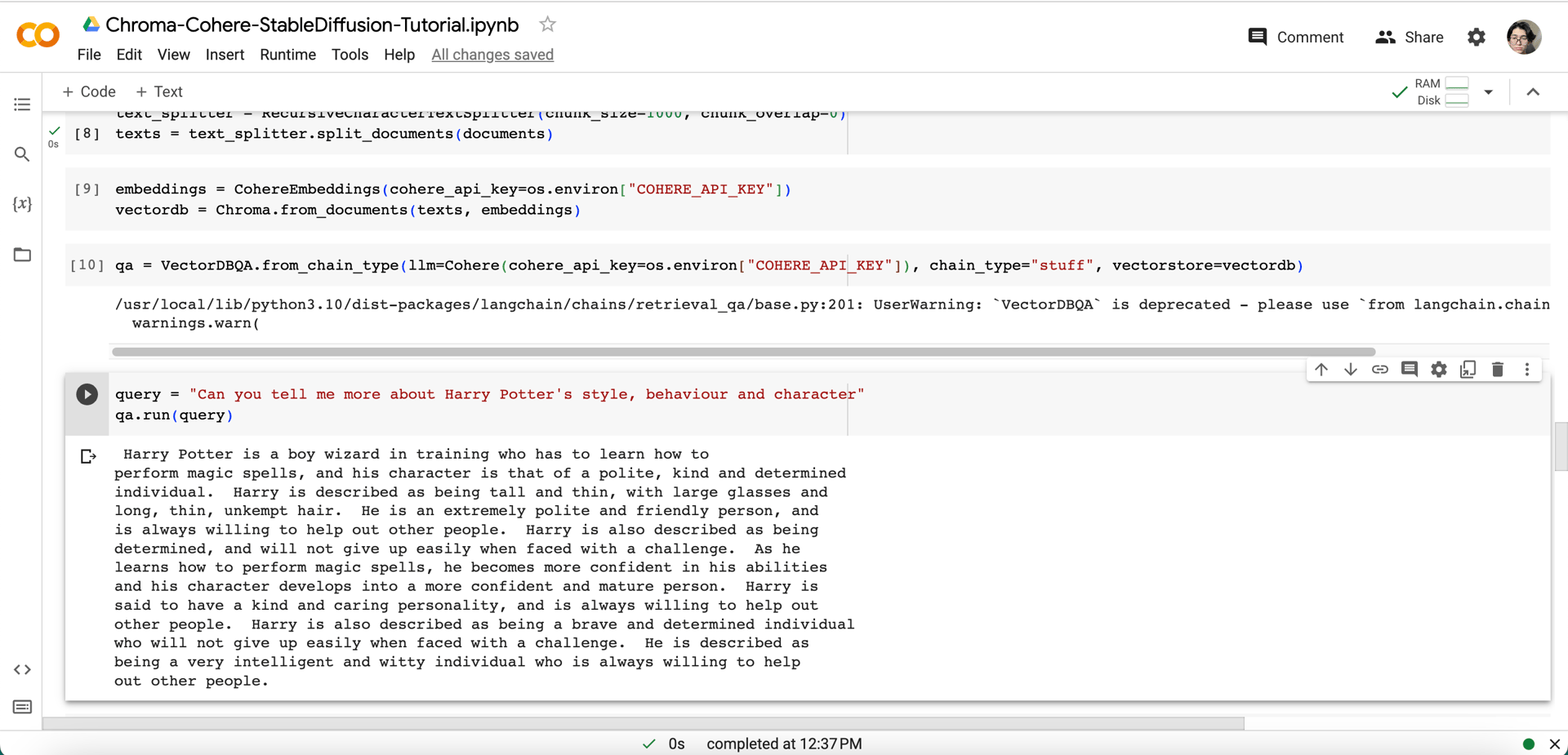
Task: Click the Comment button
Action: tap(1295, 37)
